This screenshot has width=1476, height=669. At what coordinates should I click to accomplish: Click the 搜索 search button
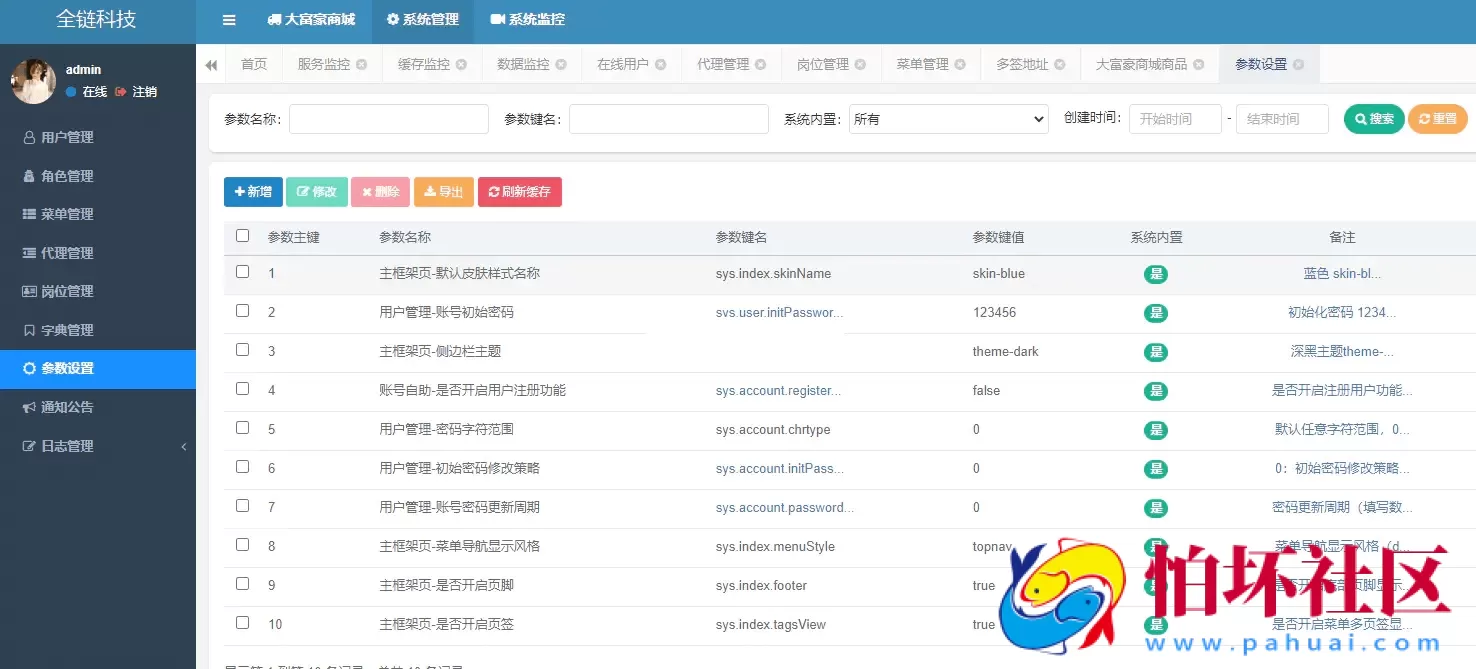click(x=1373, y=118)
